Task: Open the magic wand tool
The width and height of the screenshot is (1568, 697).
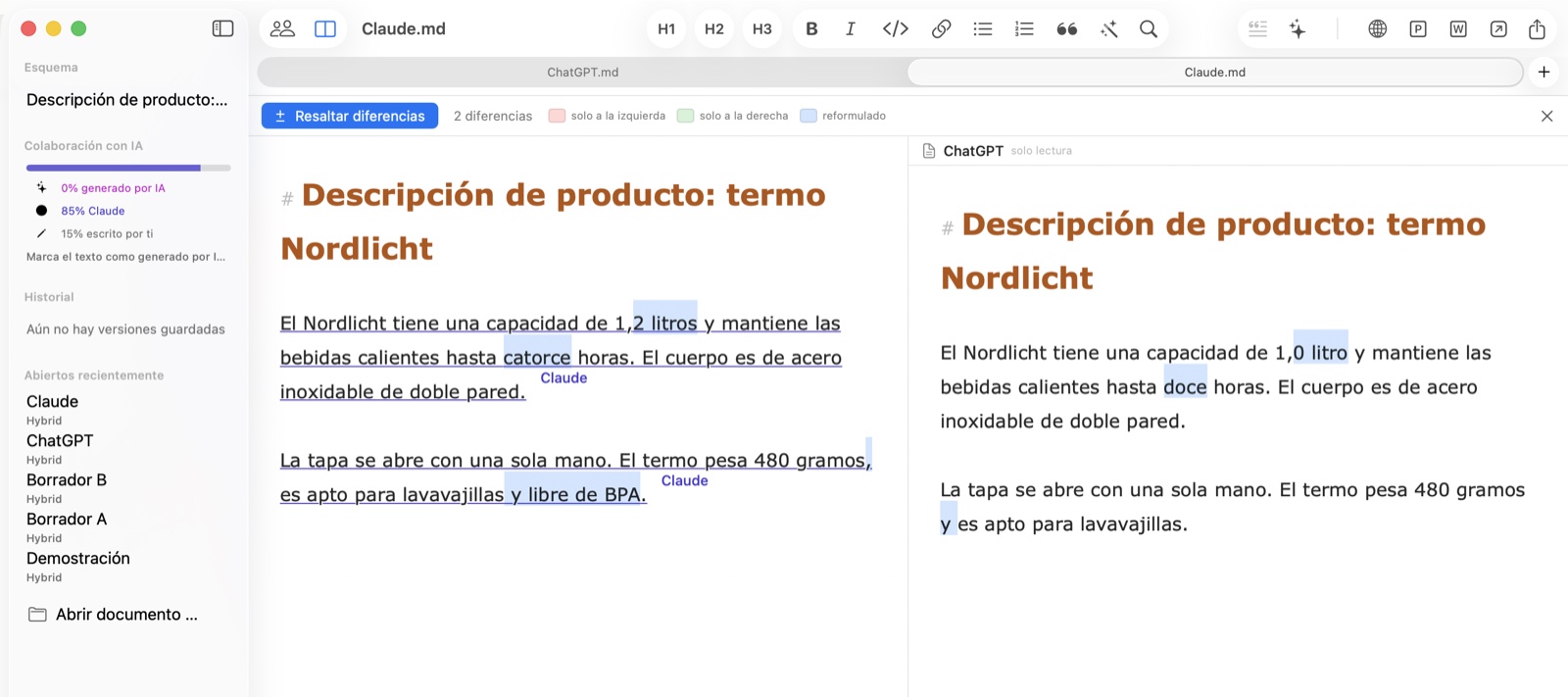Action: coord(1109,28)
